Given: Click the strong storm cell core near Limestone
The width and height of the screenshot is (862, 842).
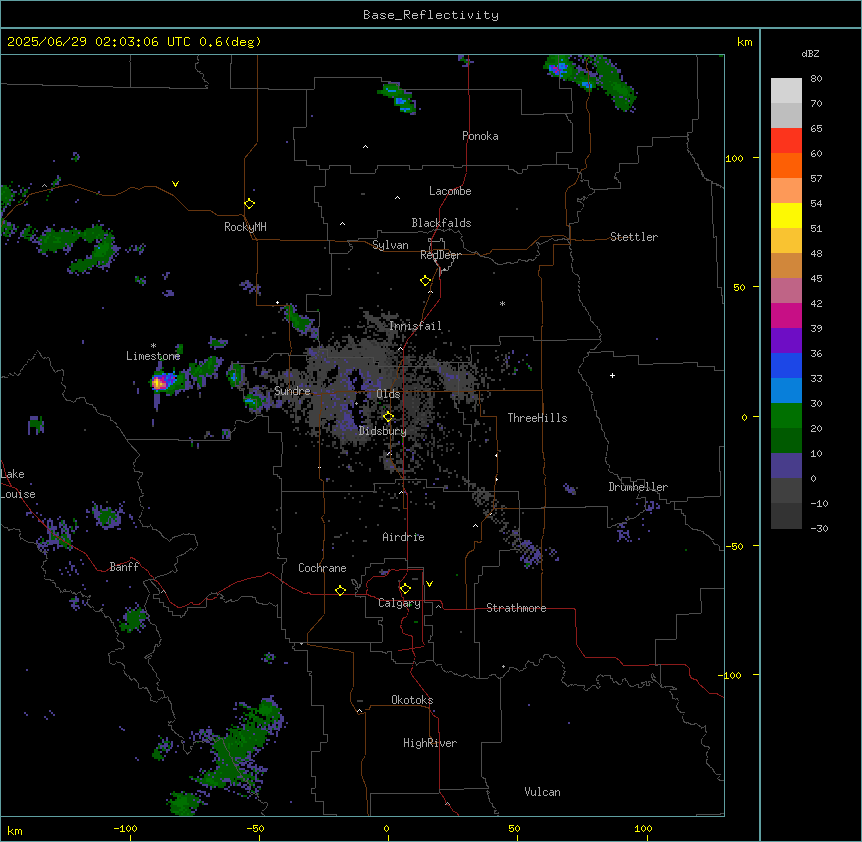Looking at the screenshot, I should [x=159, y=383].
